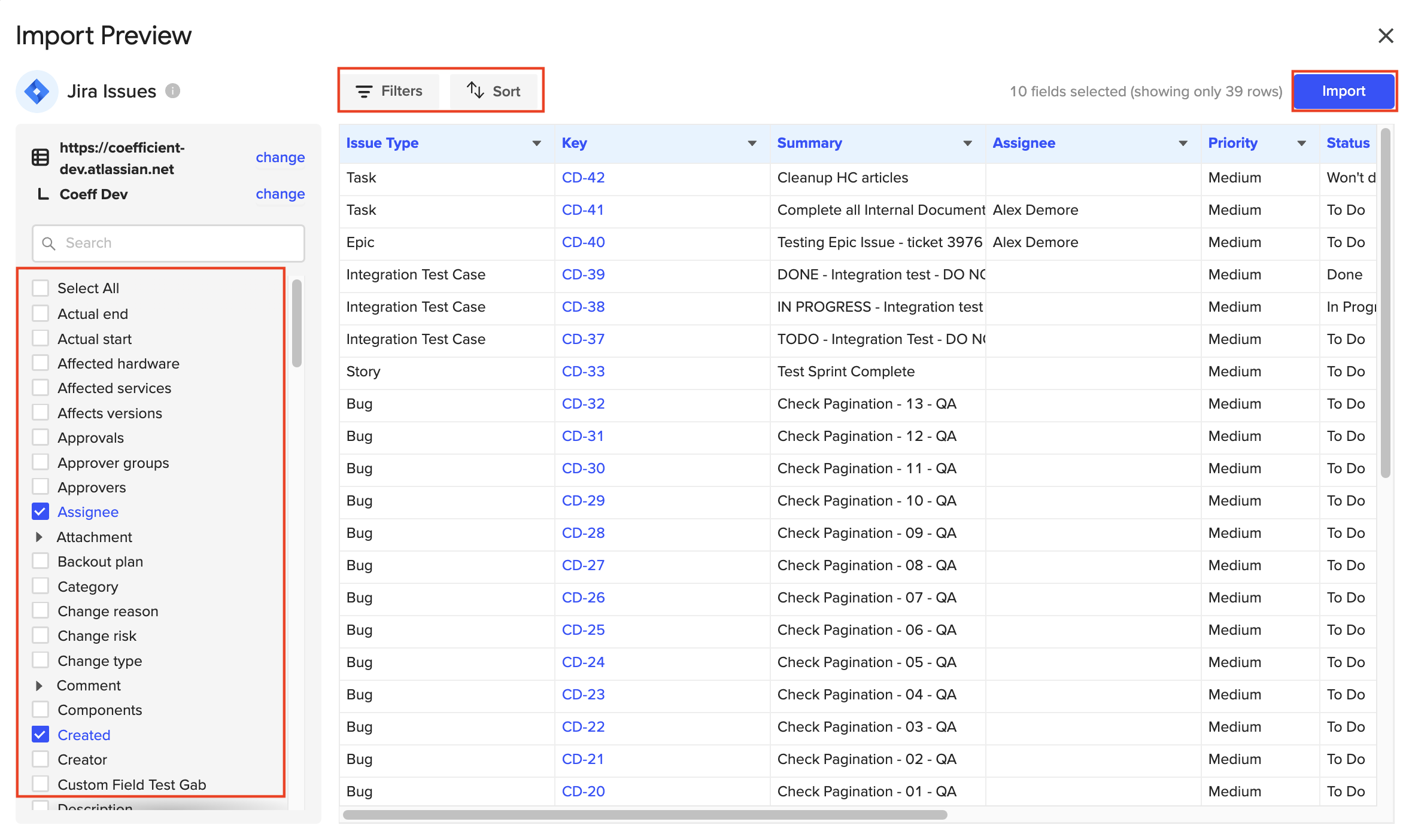This screenshot has width=1409, height=840.
Task: Check the Change type checkbox
Action: click(40, 661)
